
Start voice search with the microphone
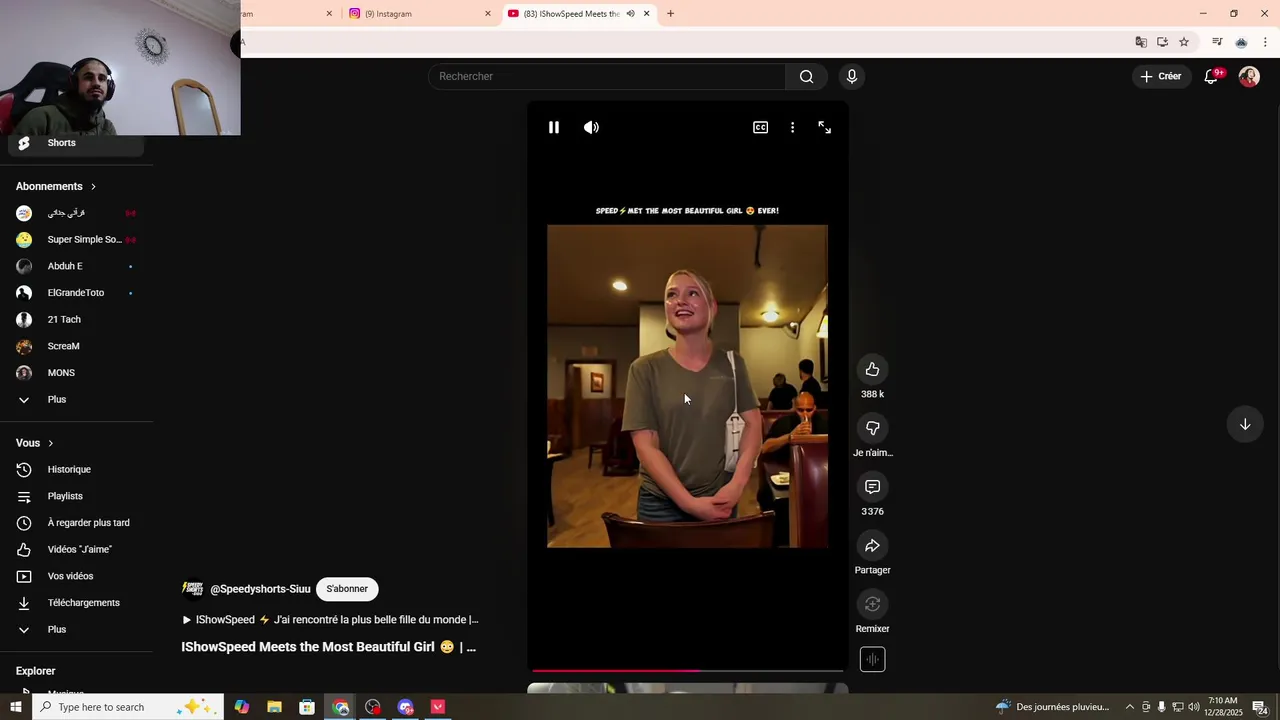pos(852,76)
